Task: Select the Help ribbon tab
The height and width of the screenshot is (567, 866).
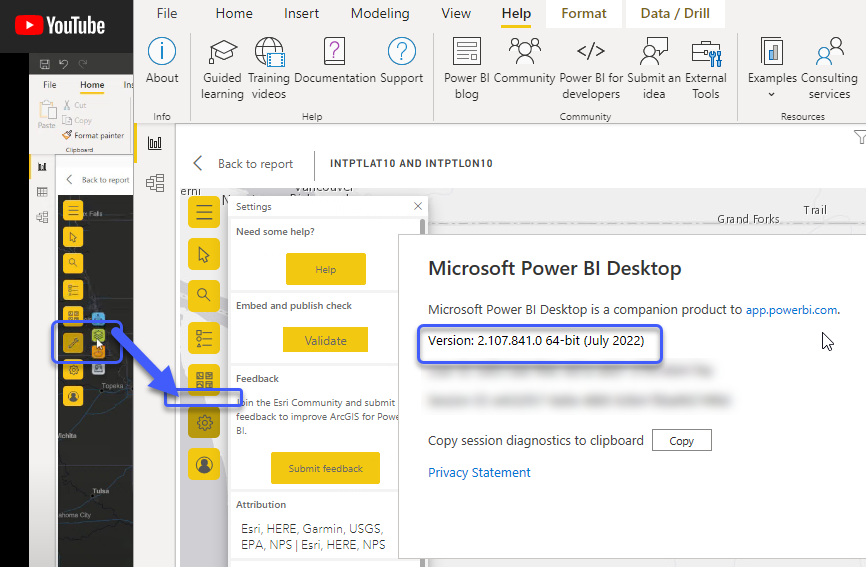Action: click(516, 13)
